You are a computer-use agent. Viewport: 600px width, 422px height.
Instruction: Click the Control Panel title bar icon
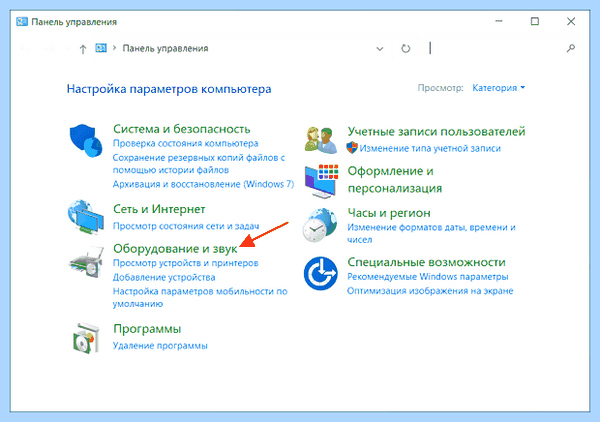pos(22,22)
